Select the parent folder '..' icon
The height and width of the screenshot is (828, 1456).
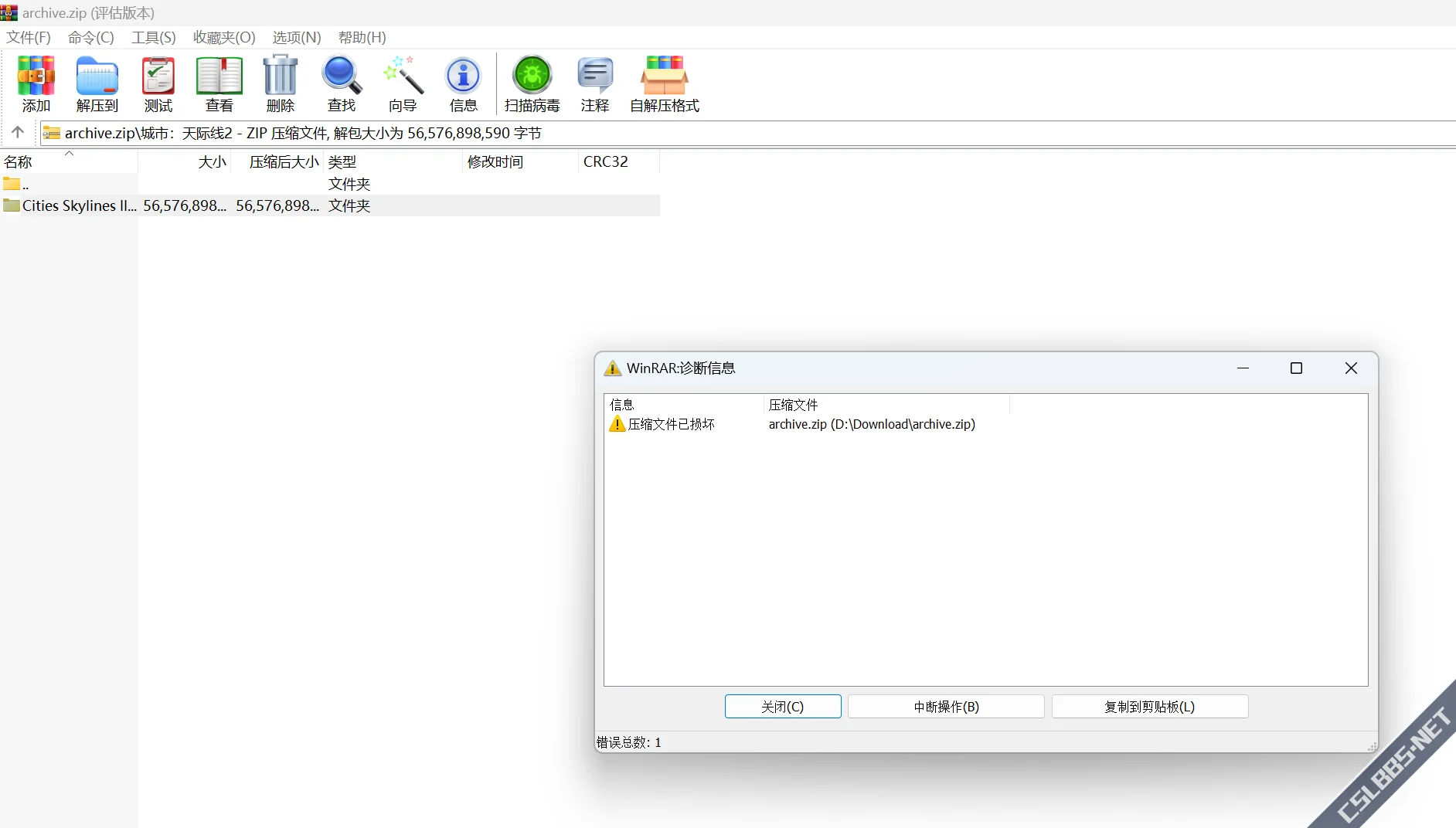click(x=12, y=184)
